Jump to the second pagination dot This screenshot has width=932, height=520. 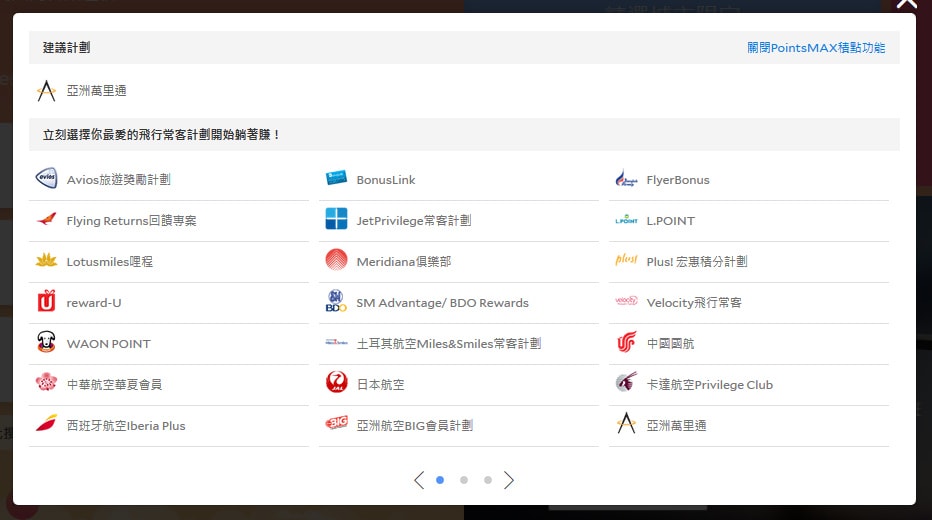[464, 480]
